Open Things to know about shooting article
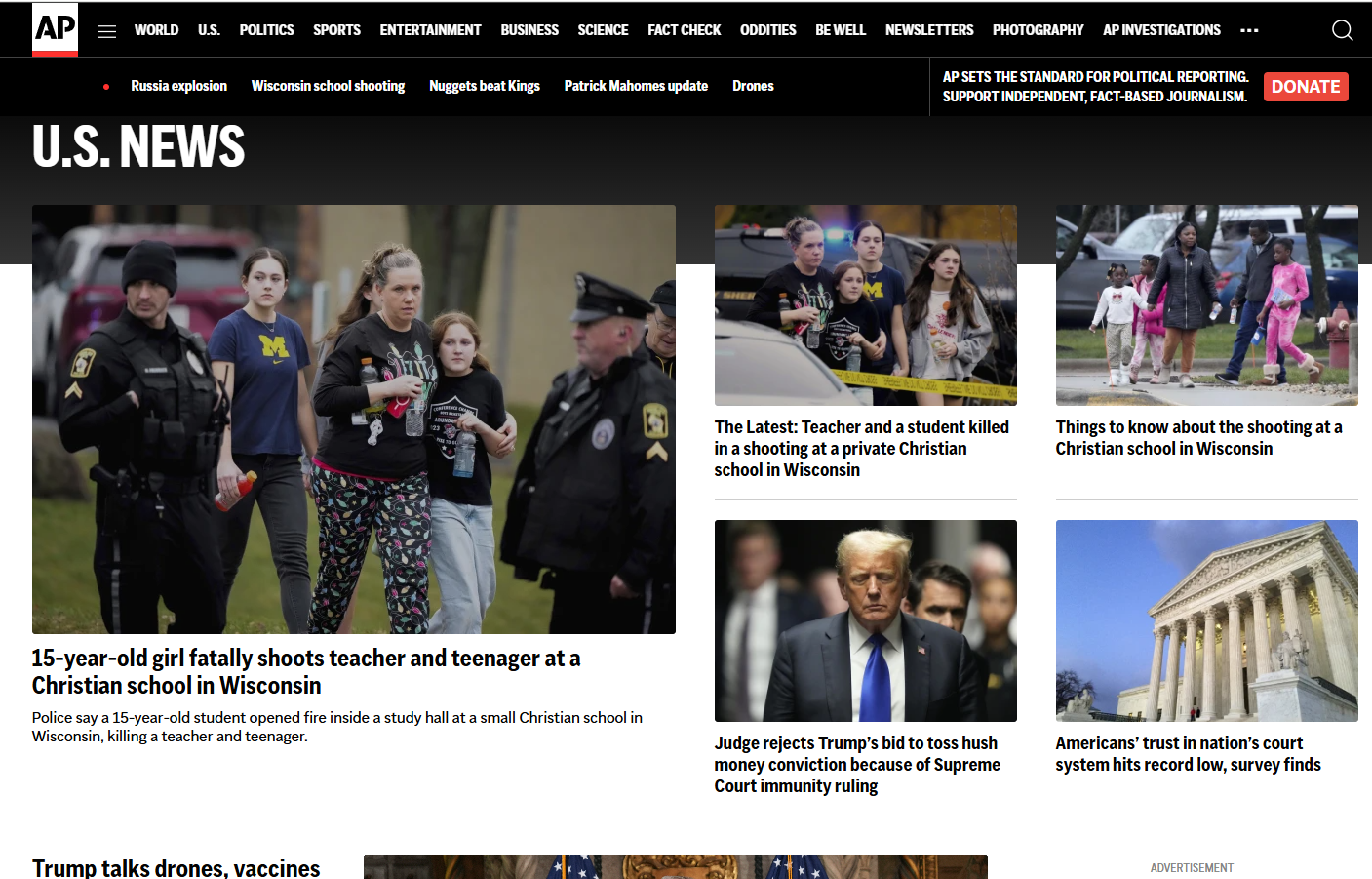This screenshot has height=879, width=1372. click(x=1198, y=438)
